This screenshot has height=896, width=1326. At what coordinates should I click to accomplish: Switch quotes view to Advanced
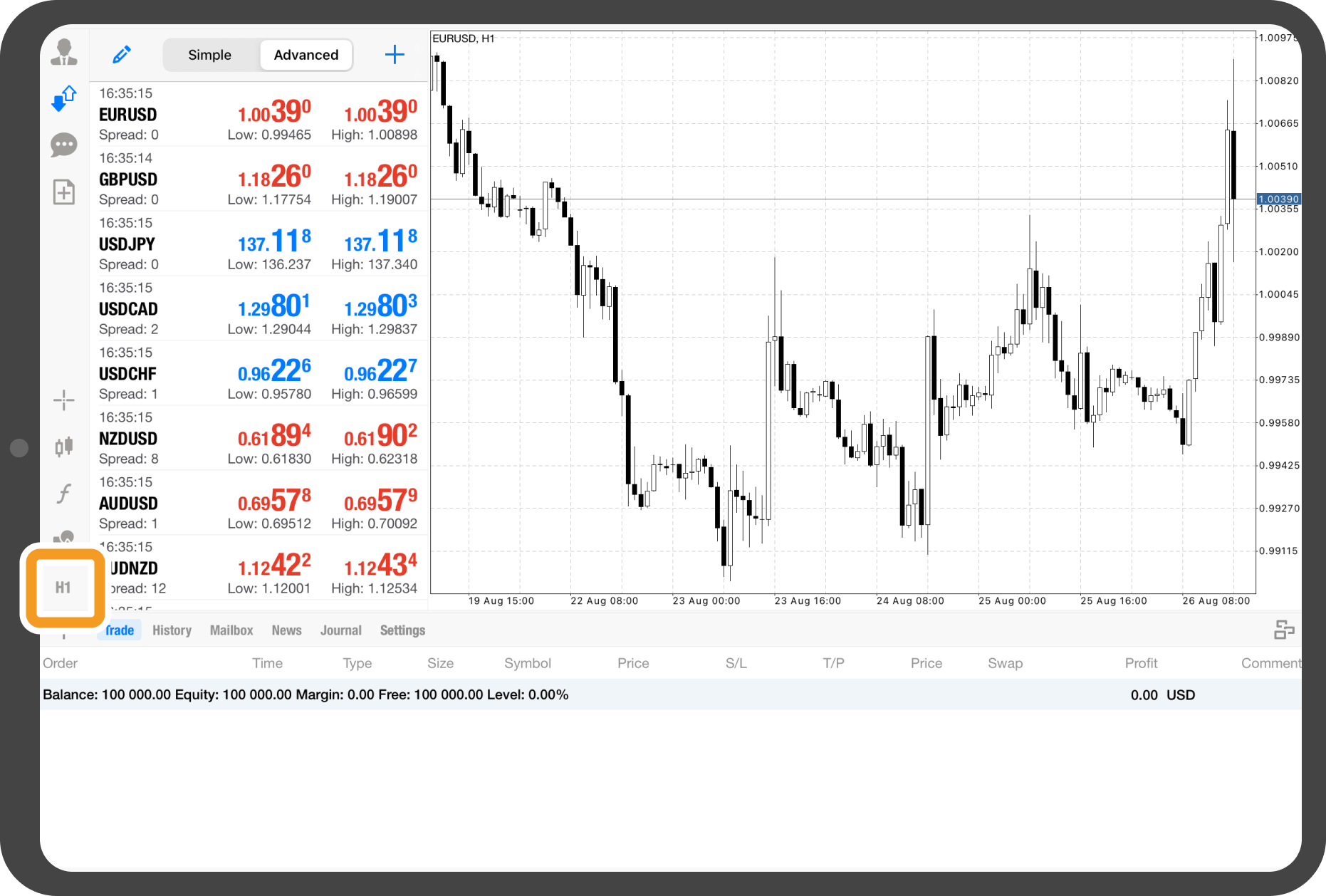(306, 55)
